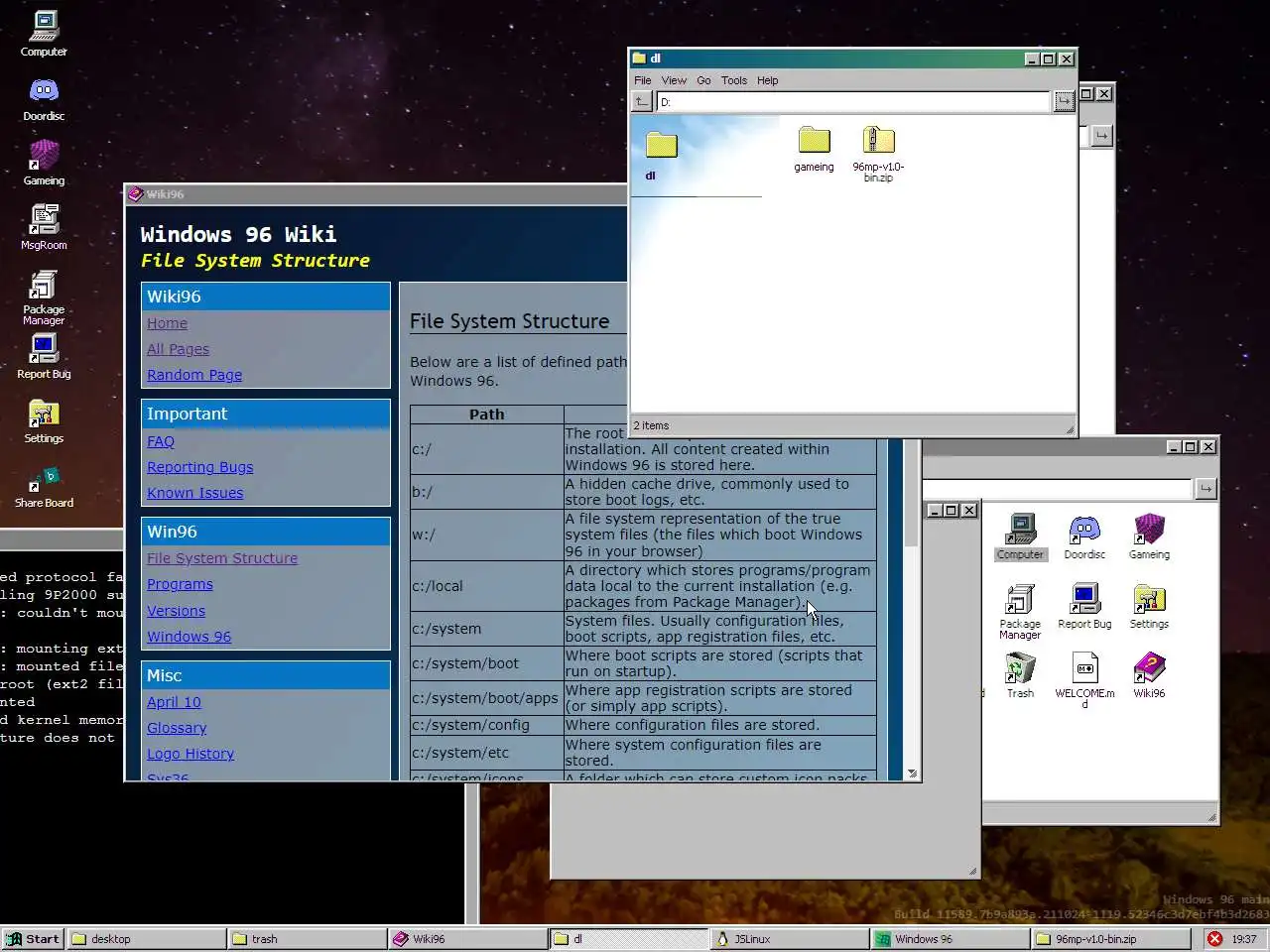Open the Package Manager desktop icon
Viewport: 1270px width, 952px height.
[44, 297]
